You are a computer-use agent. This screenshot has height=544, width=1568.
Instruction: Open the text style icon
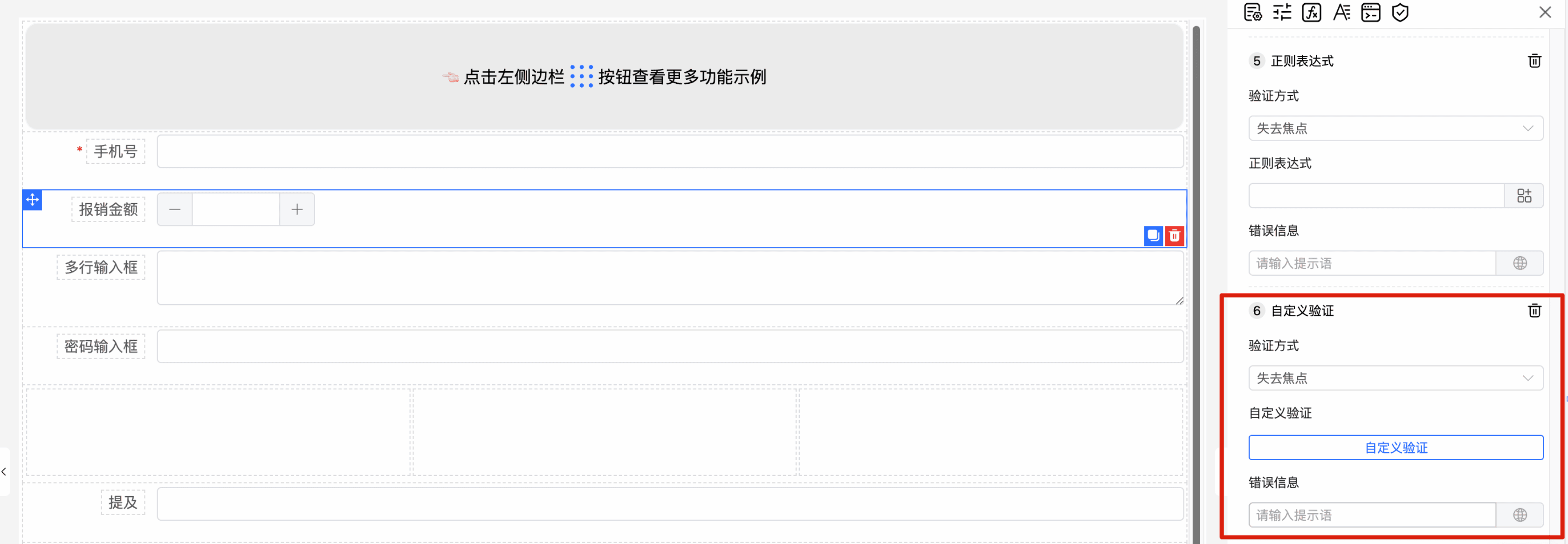[1341, 12]
